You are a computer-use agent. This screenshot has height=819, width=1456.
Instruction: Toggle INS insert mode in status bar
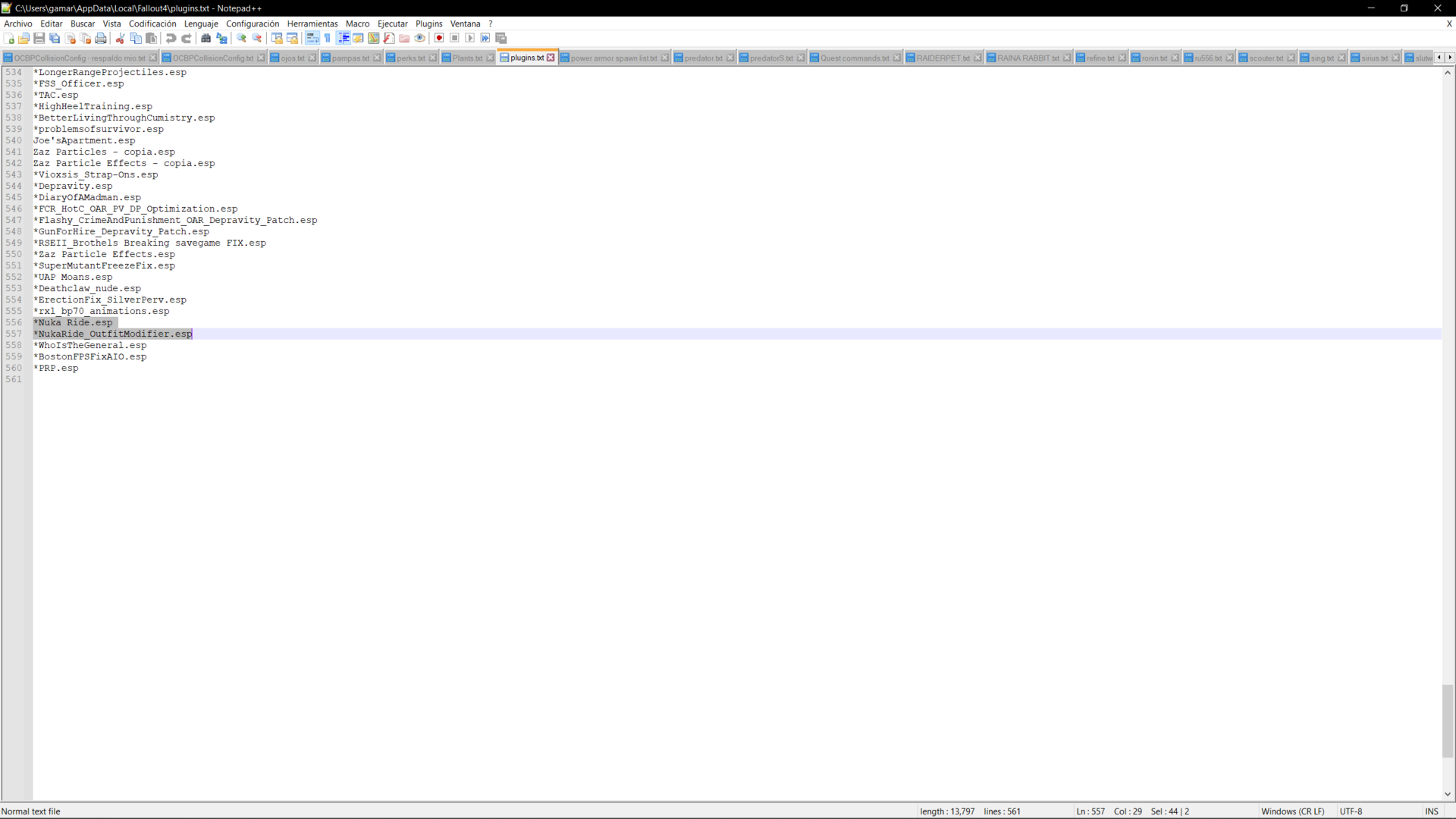(x=1432, y=811)
